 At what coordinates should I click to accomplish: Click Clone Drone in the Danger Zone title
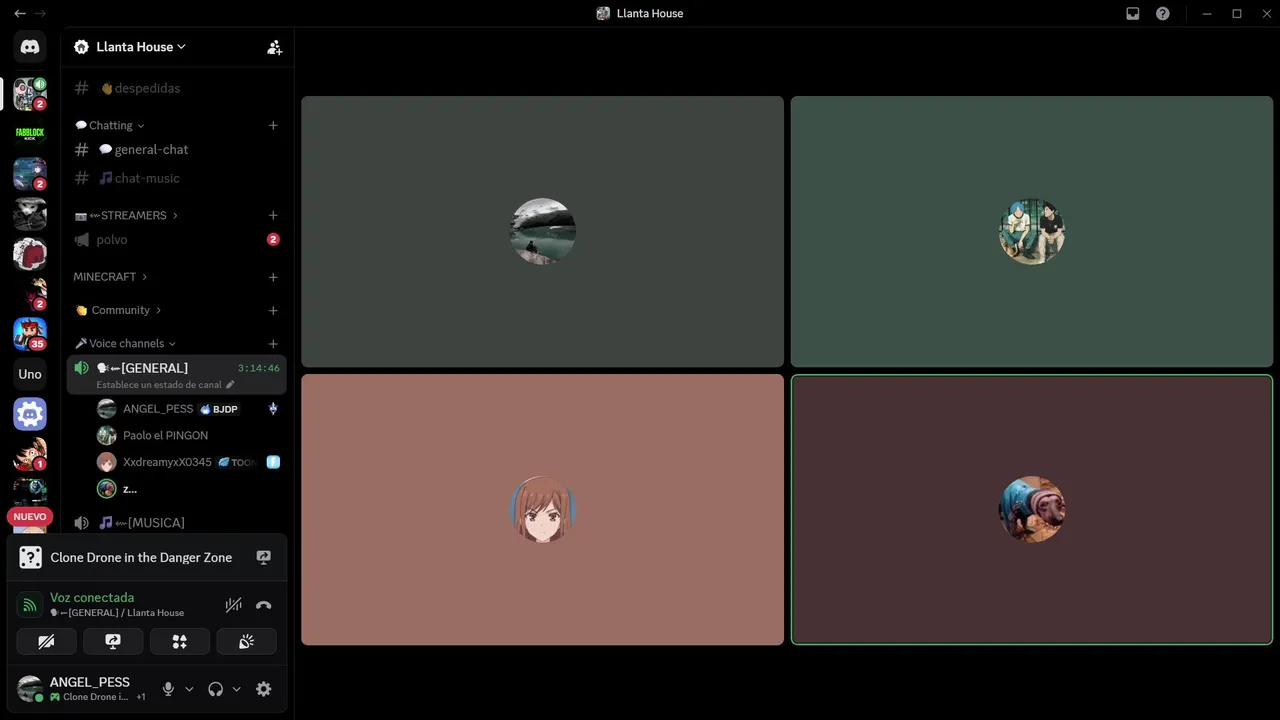coord(141,557)
